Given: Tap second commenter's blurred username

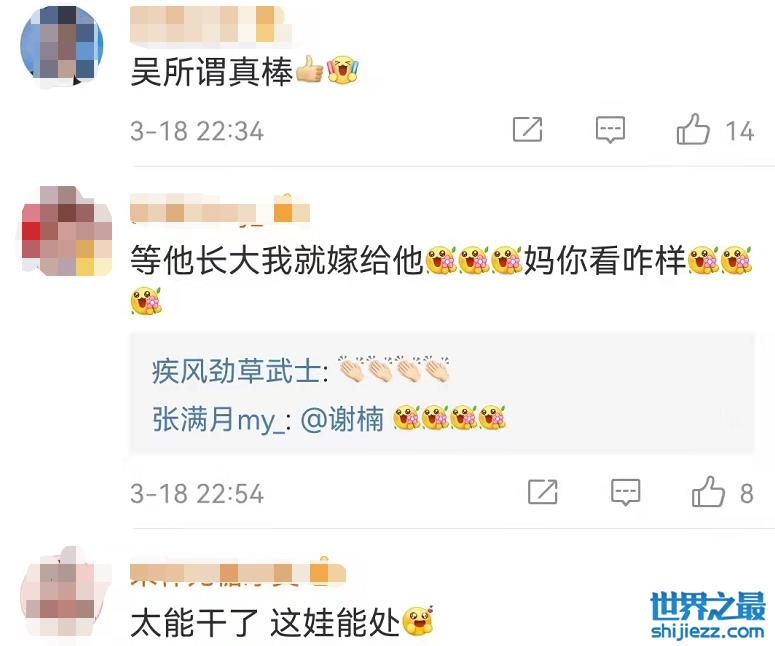Looking at the screenshot, I should (x=220, y=209).
